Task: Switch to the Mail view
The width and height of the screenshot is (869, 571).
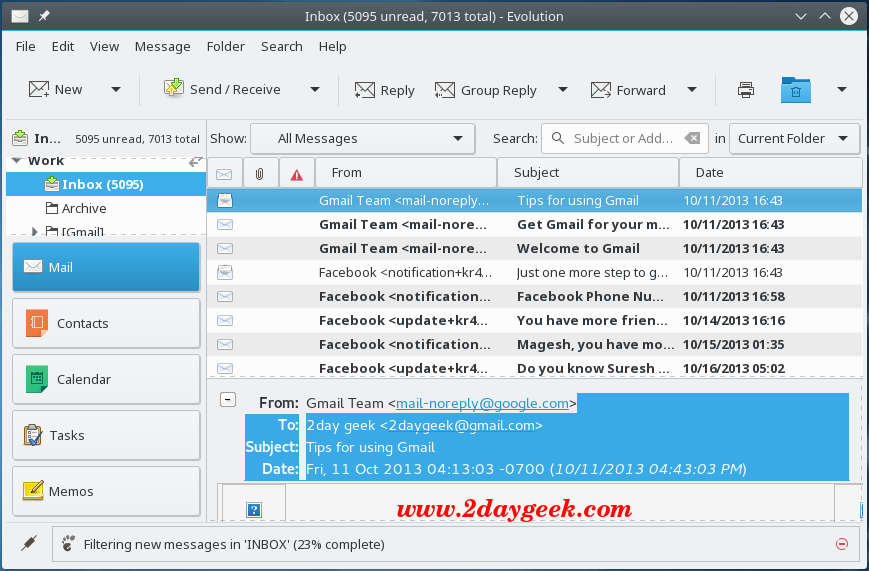Action: pos(106,267)
